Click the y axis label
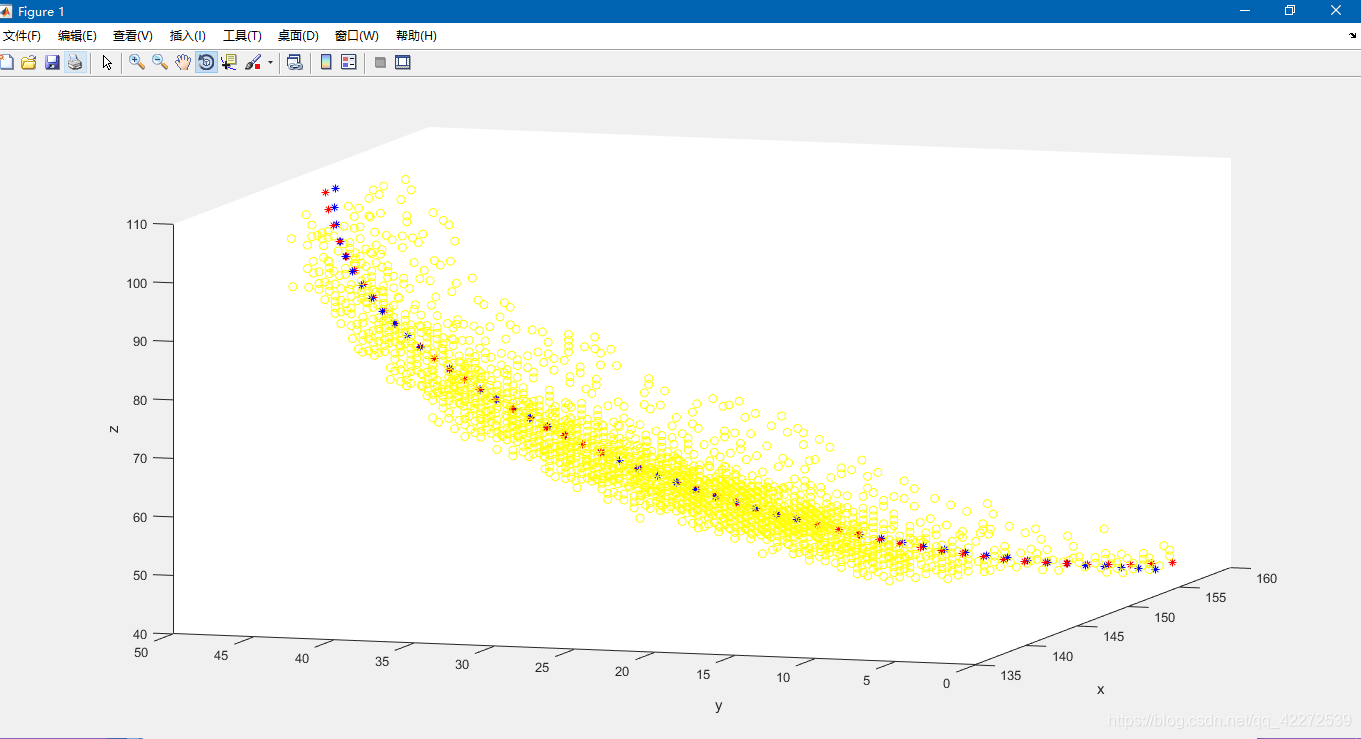Screen dimensions: 1361x739 [x=718, y=705]
